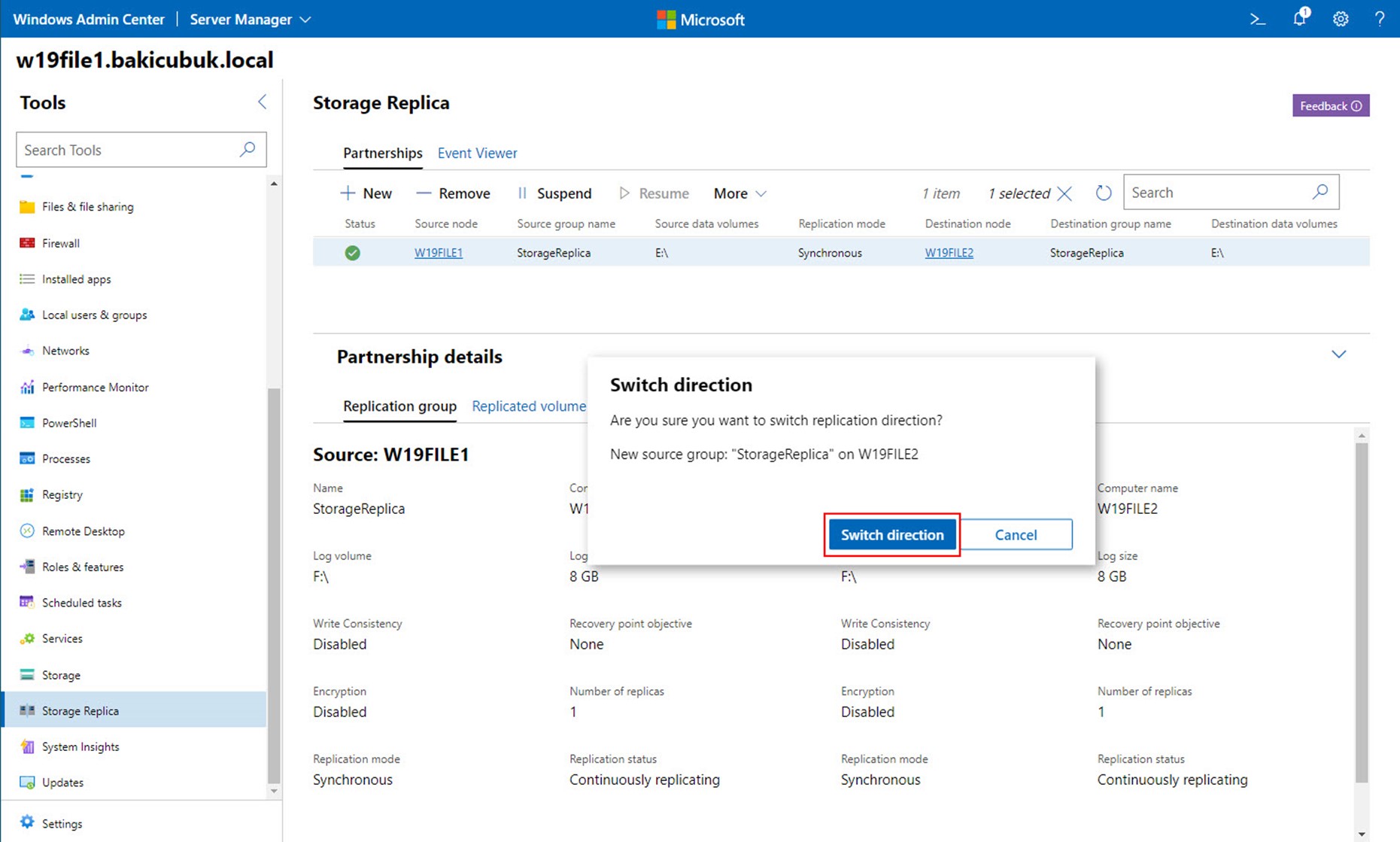The width and height of the screenshot is (1400, 842).
Task: Cancel the Switch direction dialog
Action: (x=1016, y=534)
